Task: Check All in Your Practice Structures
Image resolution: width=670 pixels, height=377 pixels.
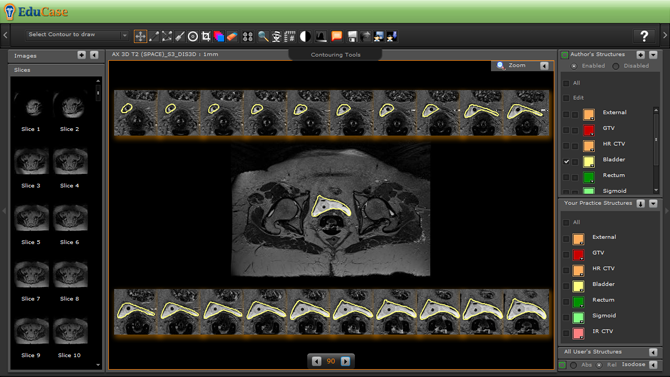Action: pos(566,223)
